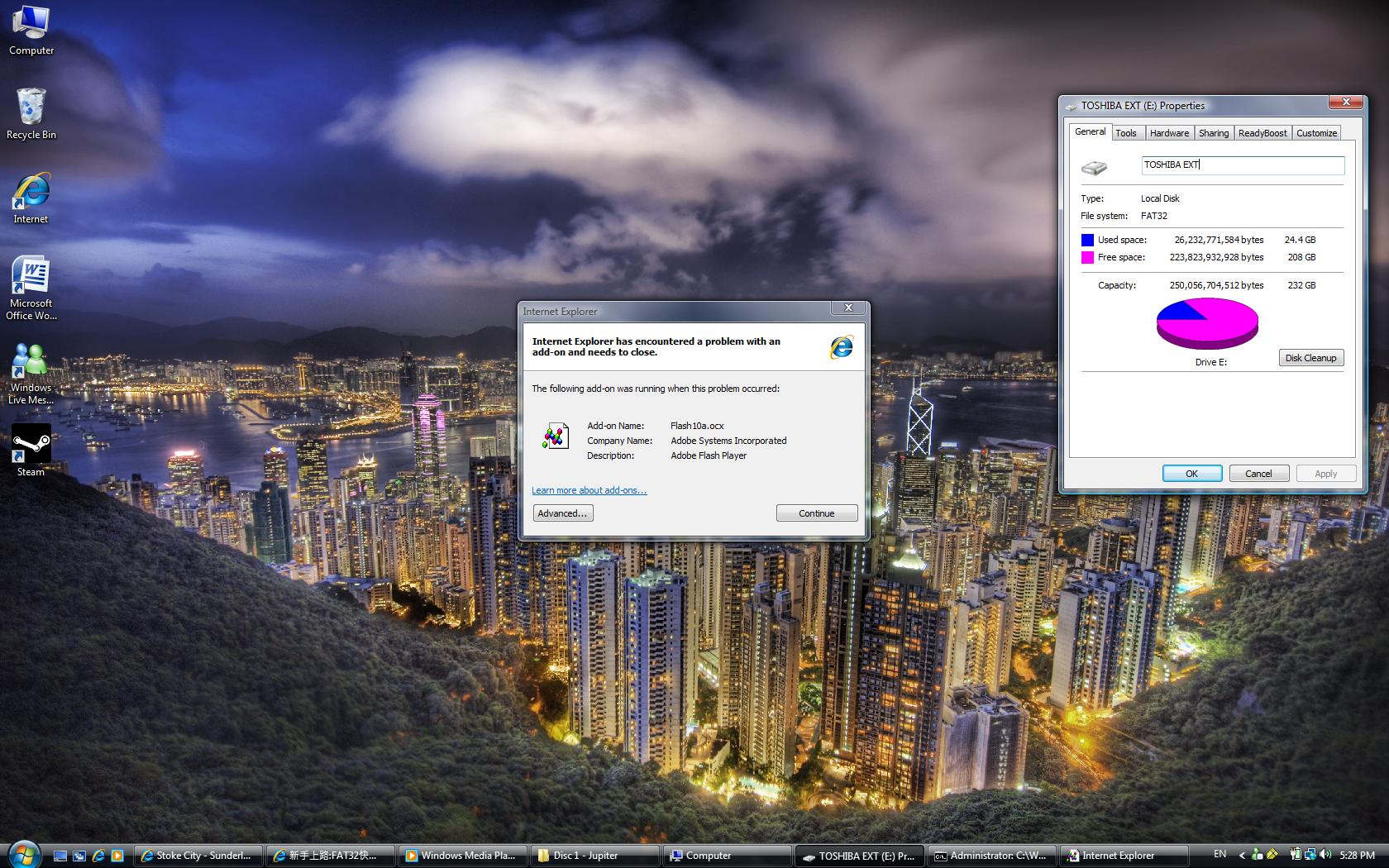The image size is (1389, 868).
Task: Click the network connection tray icon
Action: point(1310,855)
